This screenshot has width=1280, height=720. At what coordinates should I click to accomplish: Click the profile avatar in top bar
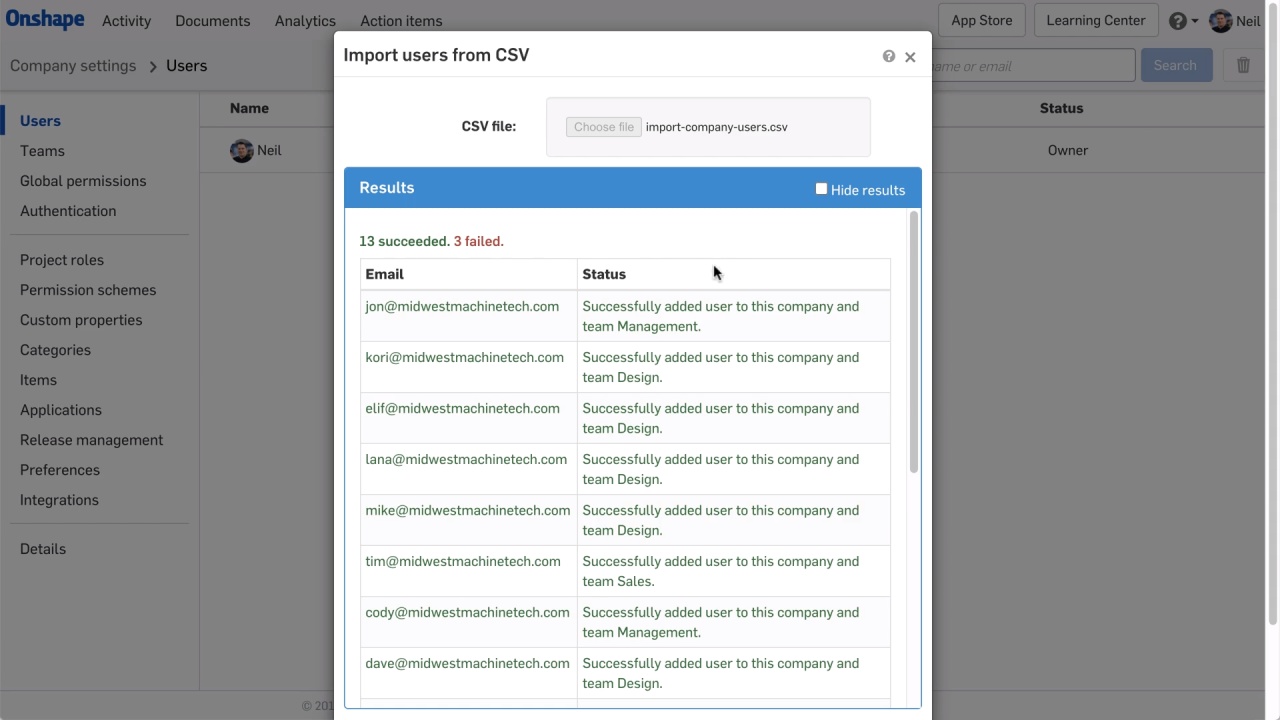(1220, 21)
